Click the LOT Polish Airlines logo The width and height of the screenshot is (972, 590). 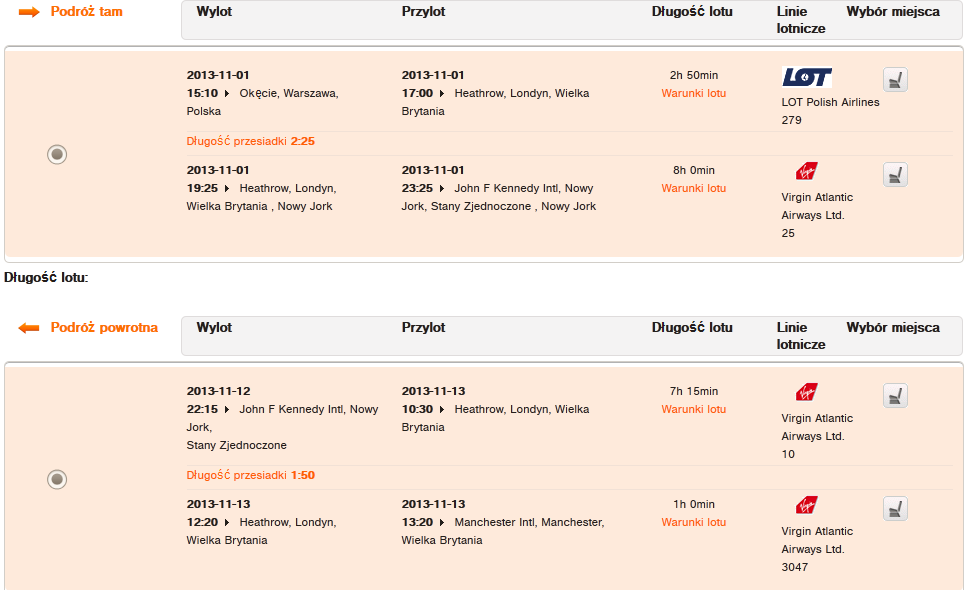(806, 77)
